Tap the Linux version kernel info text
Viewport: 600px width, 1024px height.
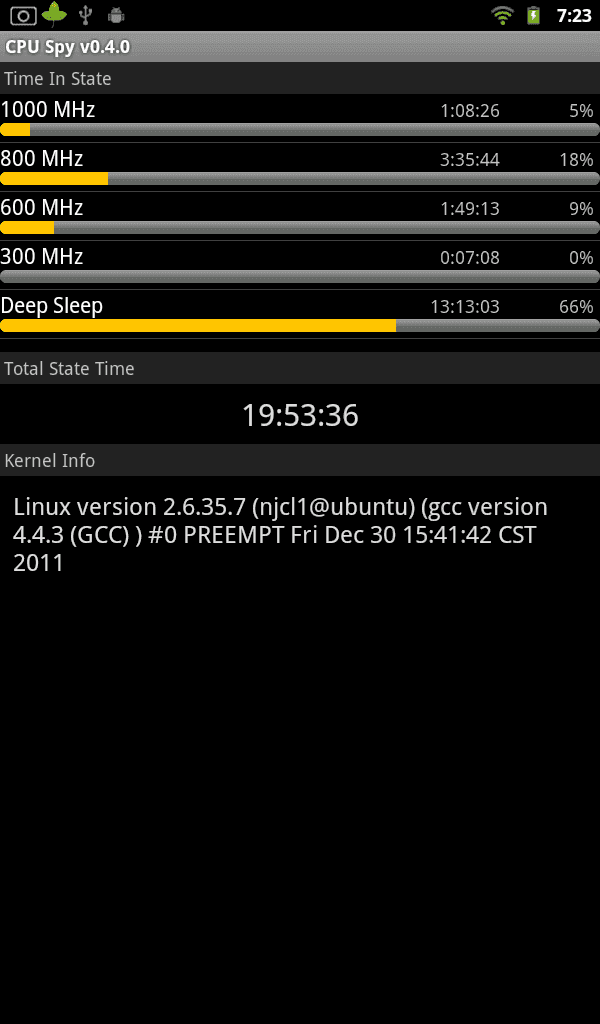click(x=281, y=534)
